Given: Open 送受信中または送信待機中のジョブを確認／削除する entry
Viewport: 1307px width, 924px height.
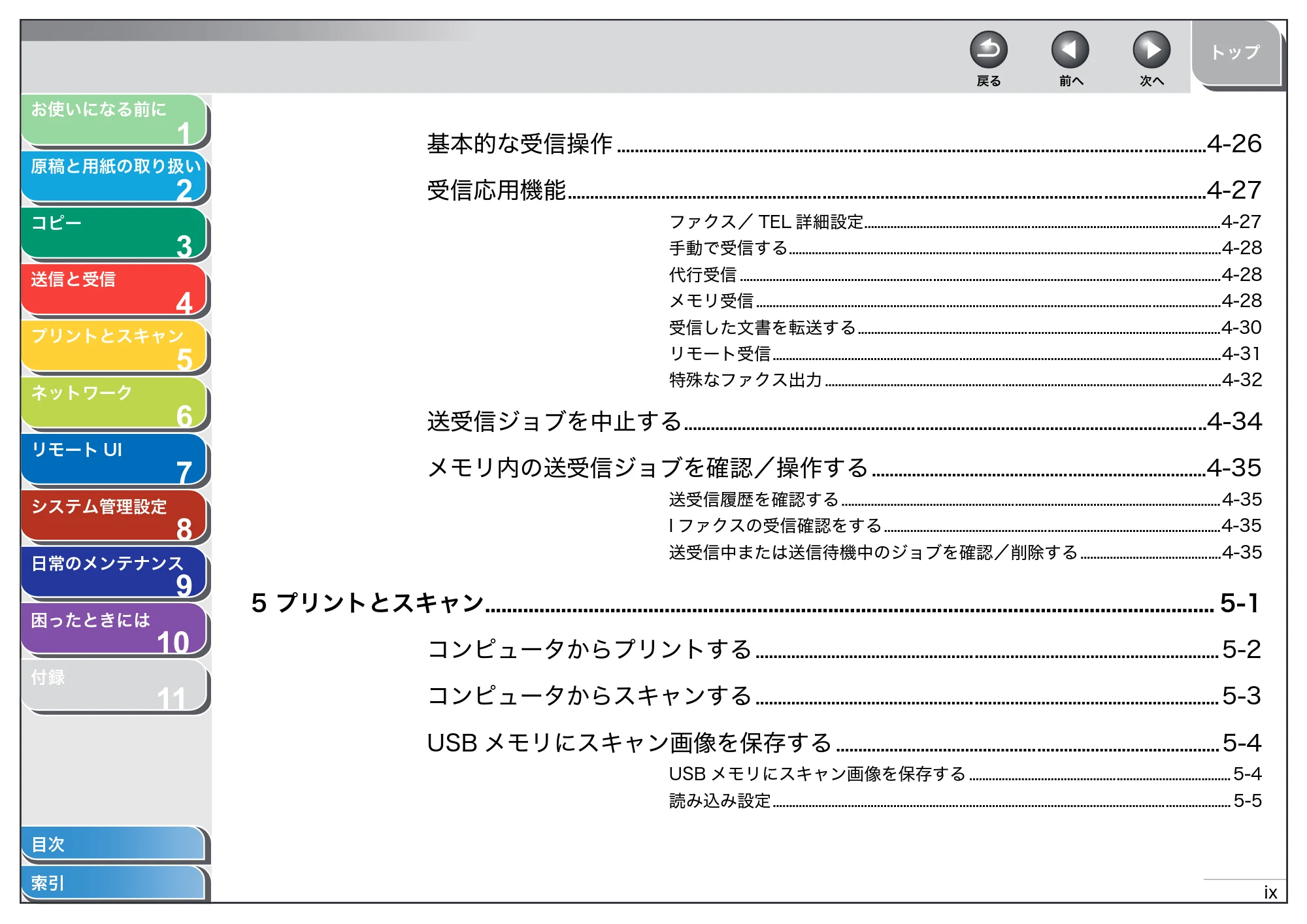Looking at the screenshot, I should coord(965,552).
